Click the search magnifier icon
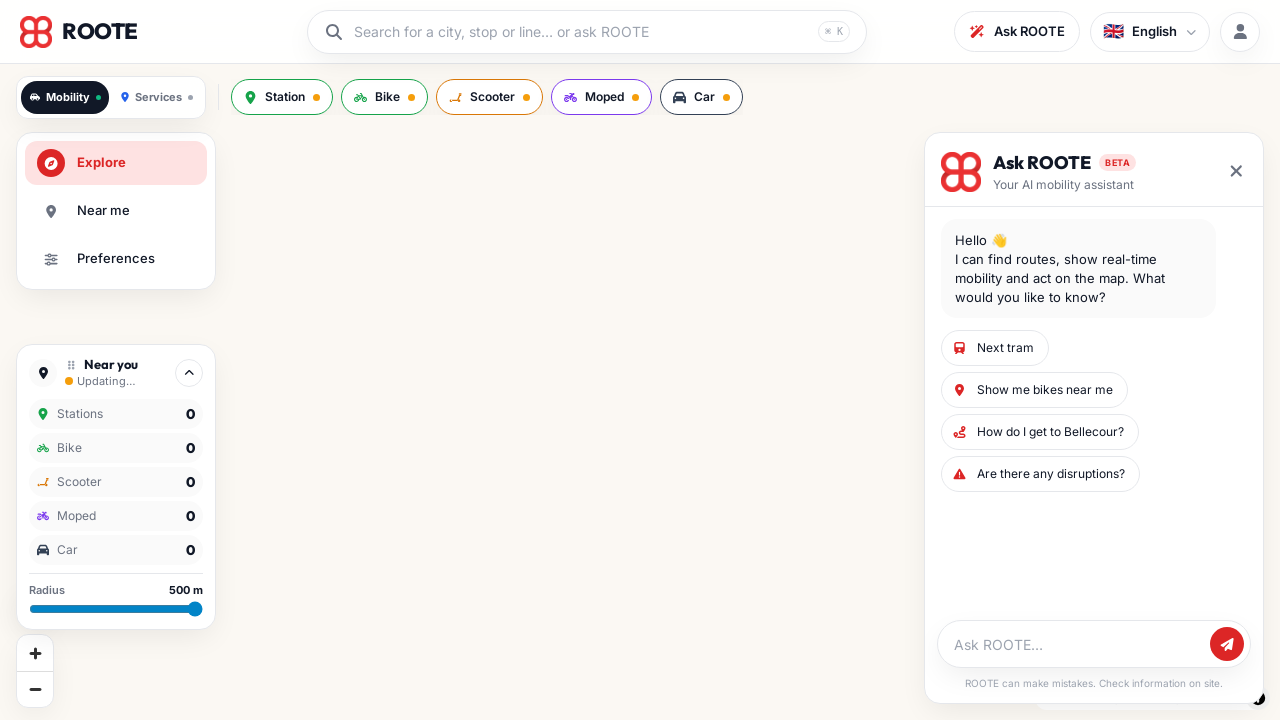 tap(334, 32)
